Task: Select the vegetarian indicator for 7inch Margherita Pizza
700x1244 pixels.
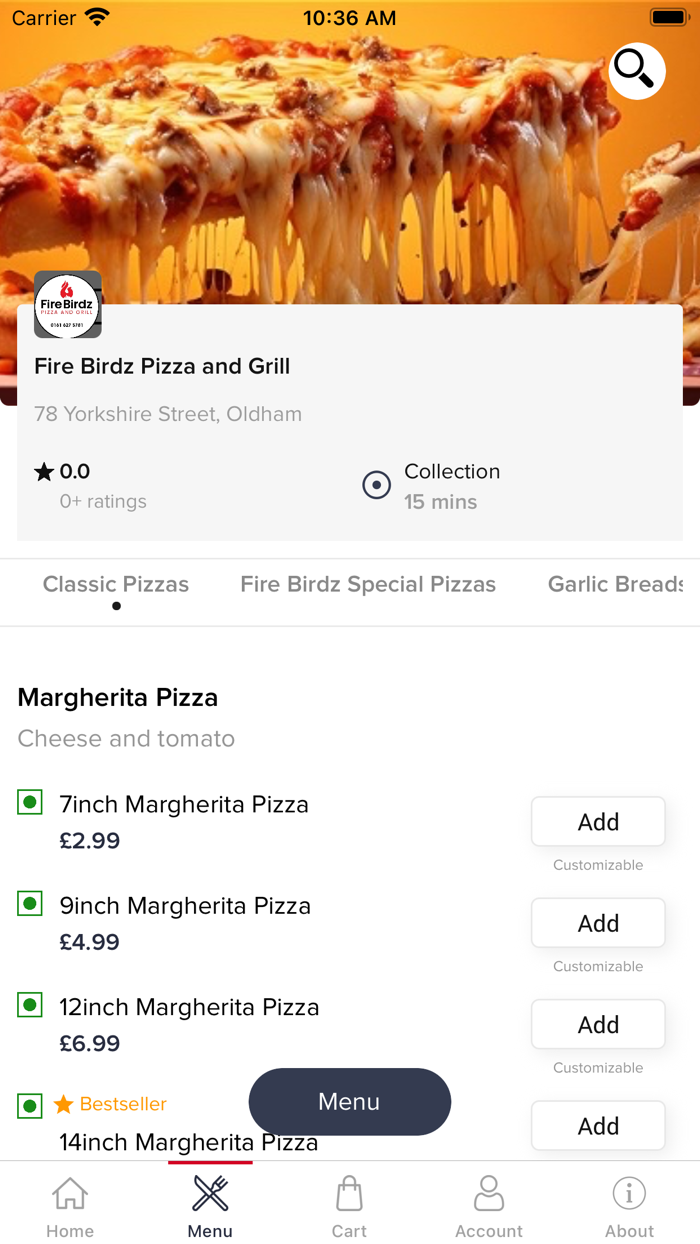Action: click(x=30, y=802)
